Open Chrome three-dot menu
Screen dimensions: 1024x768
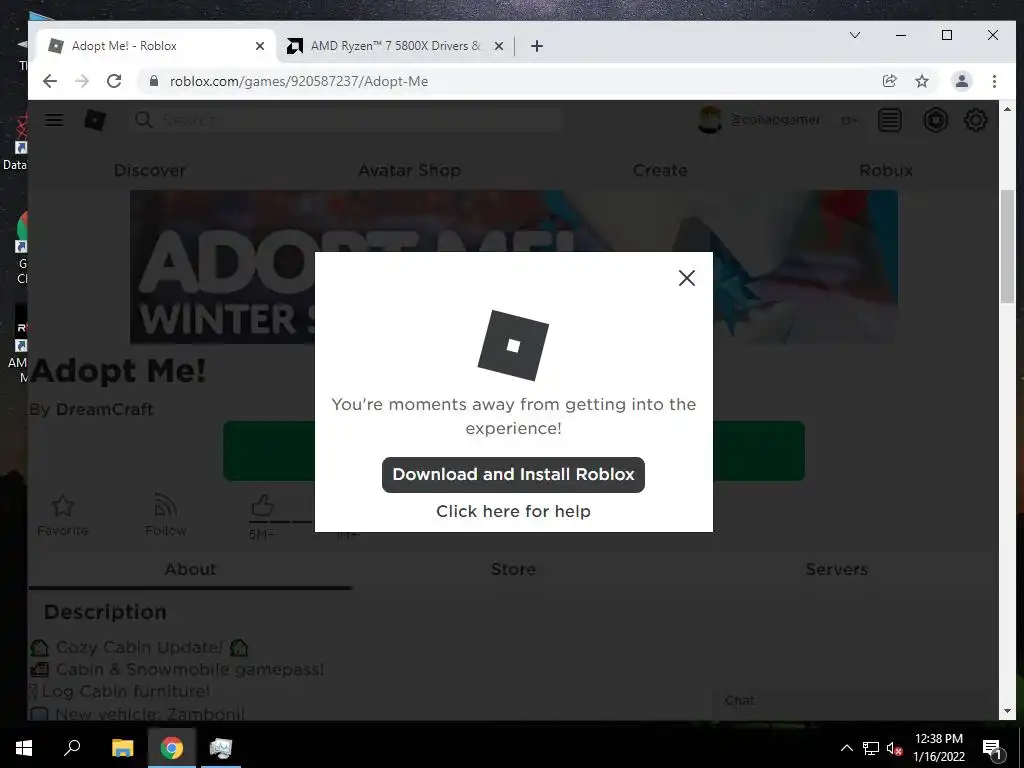(x=994, y=81)
